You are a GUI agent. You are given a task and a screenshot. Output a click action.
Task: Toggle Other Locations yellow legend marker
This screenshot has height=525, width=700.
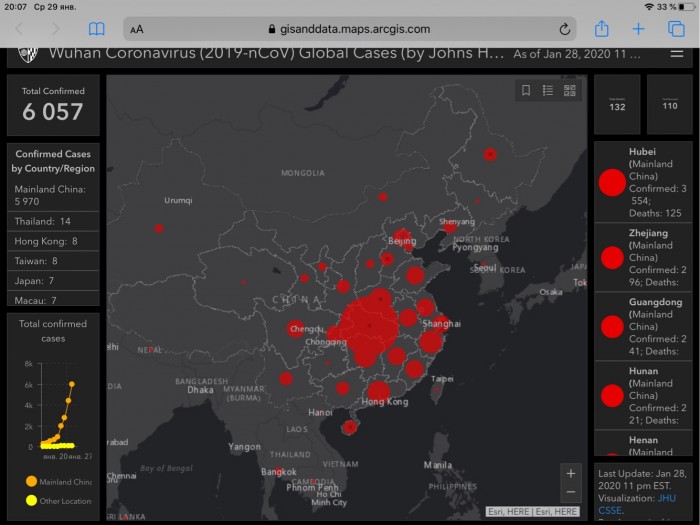[31, 500]
